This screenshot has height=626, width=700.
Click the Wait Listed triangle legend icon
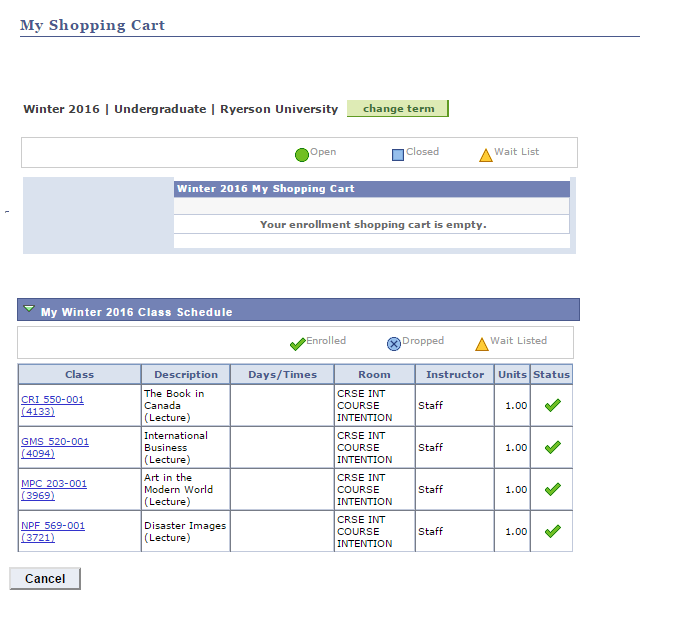[481, 344]
